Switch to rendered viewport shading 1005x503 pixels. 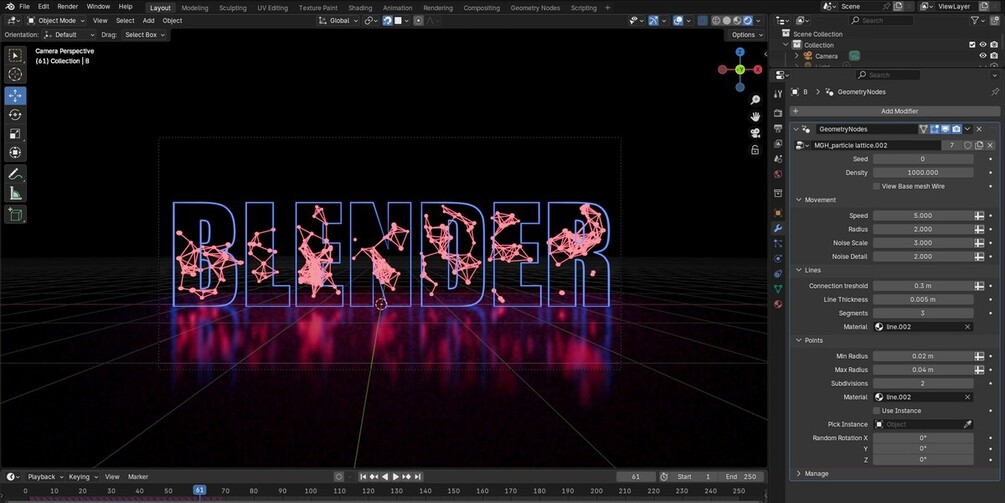[x=747, y=21]
